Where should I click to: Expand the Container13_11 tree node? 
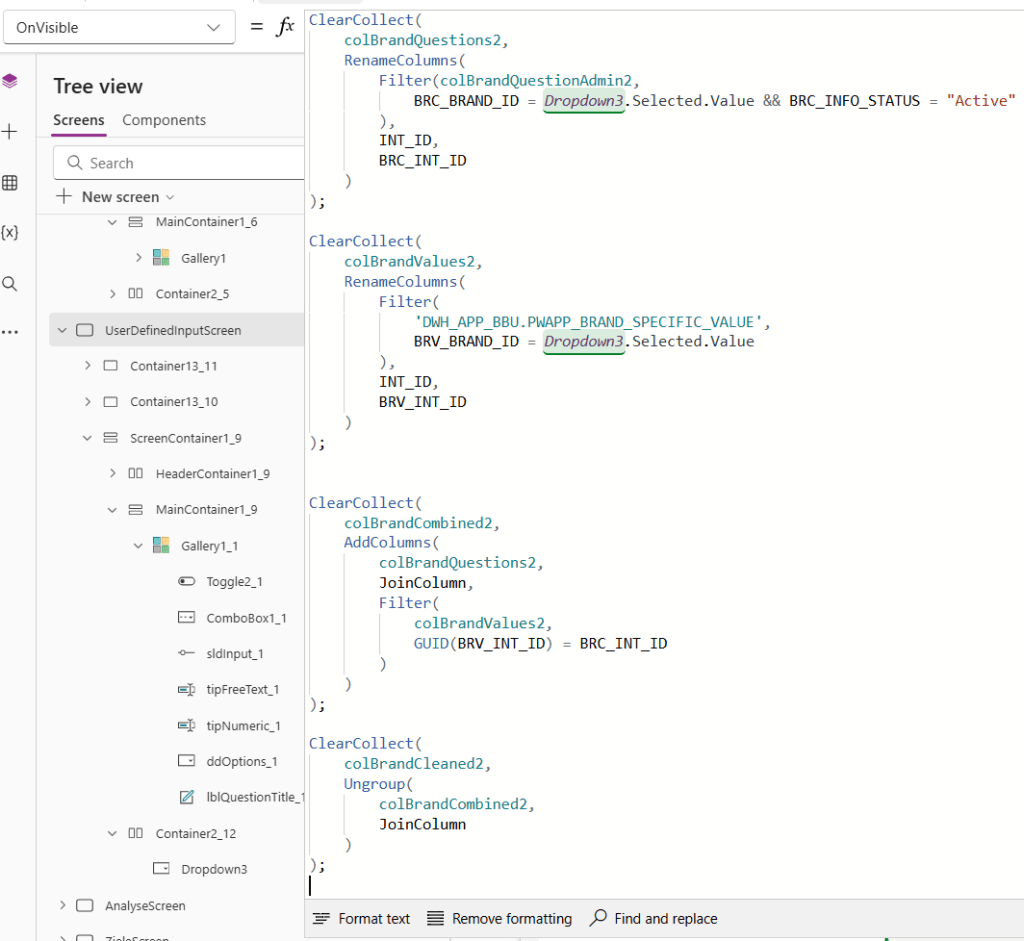coord(88,366)
